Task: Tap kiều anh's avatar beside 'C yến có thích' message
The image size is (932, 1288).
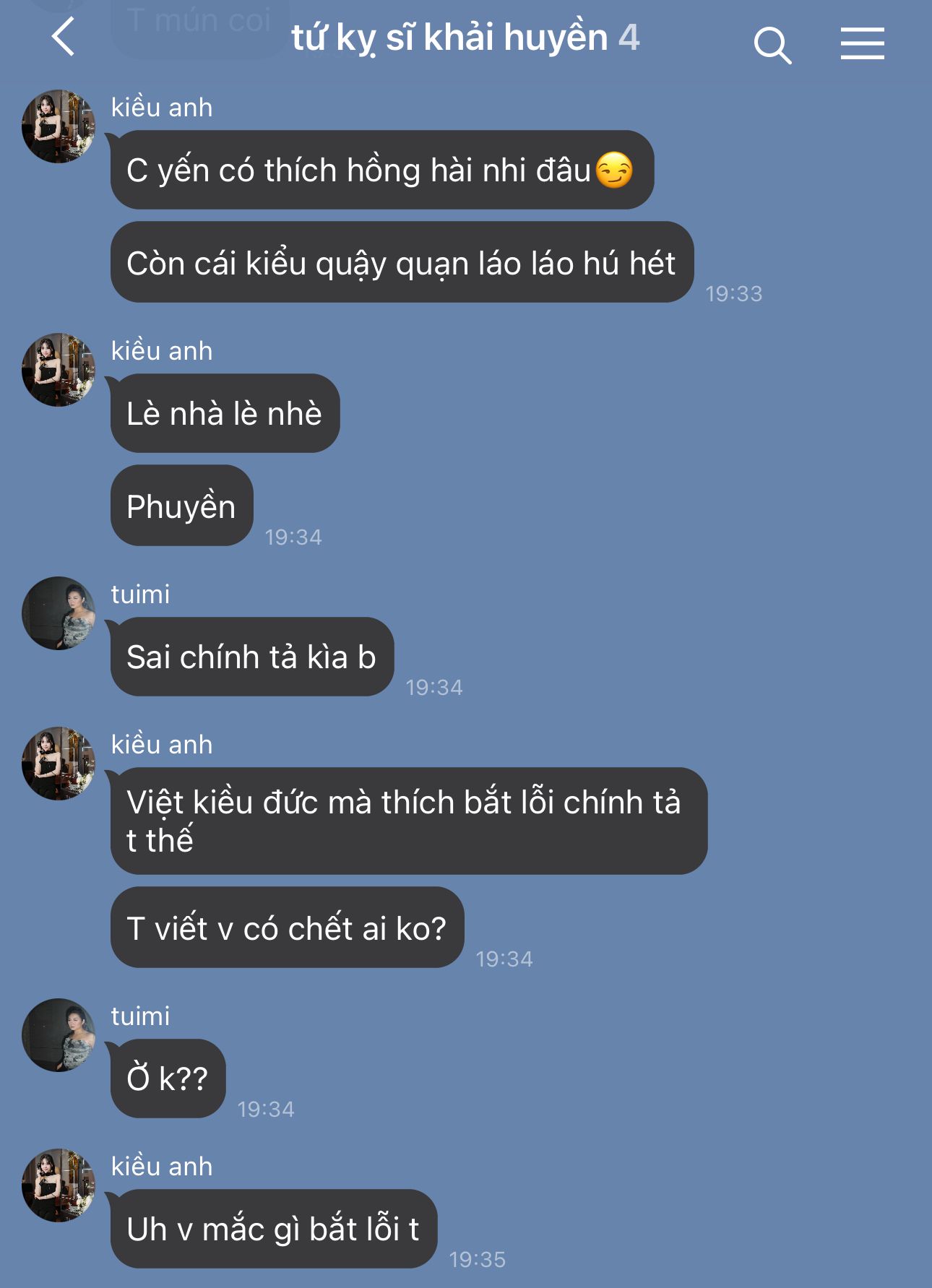Action: 59,126
